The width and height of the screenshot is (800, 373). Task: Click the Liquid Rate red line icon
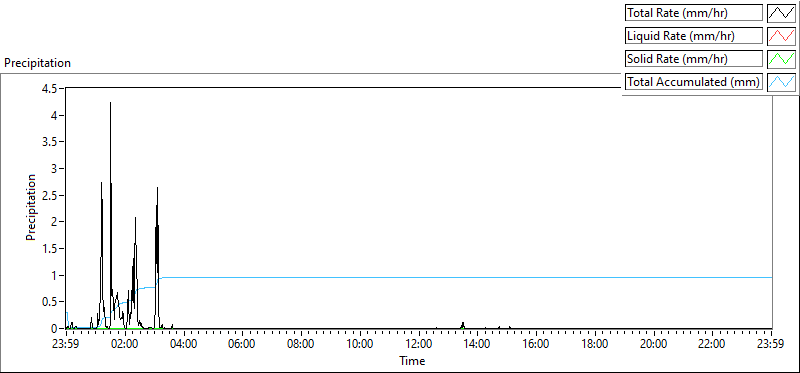[x=782, y=36]
